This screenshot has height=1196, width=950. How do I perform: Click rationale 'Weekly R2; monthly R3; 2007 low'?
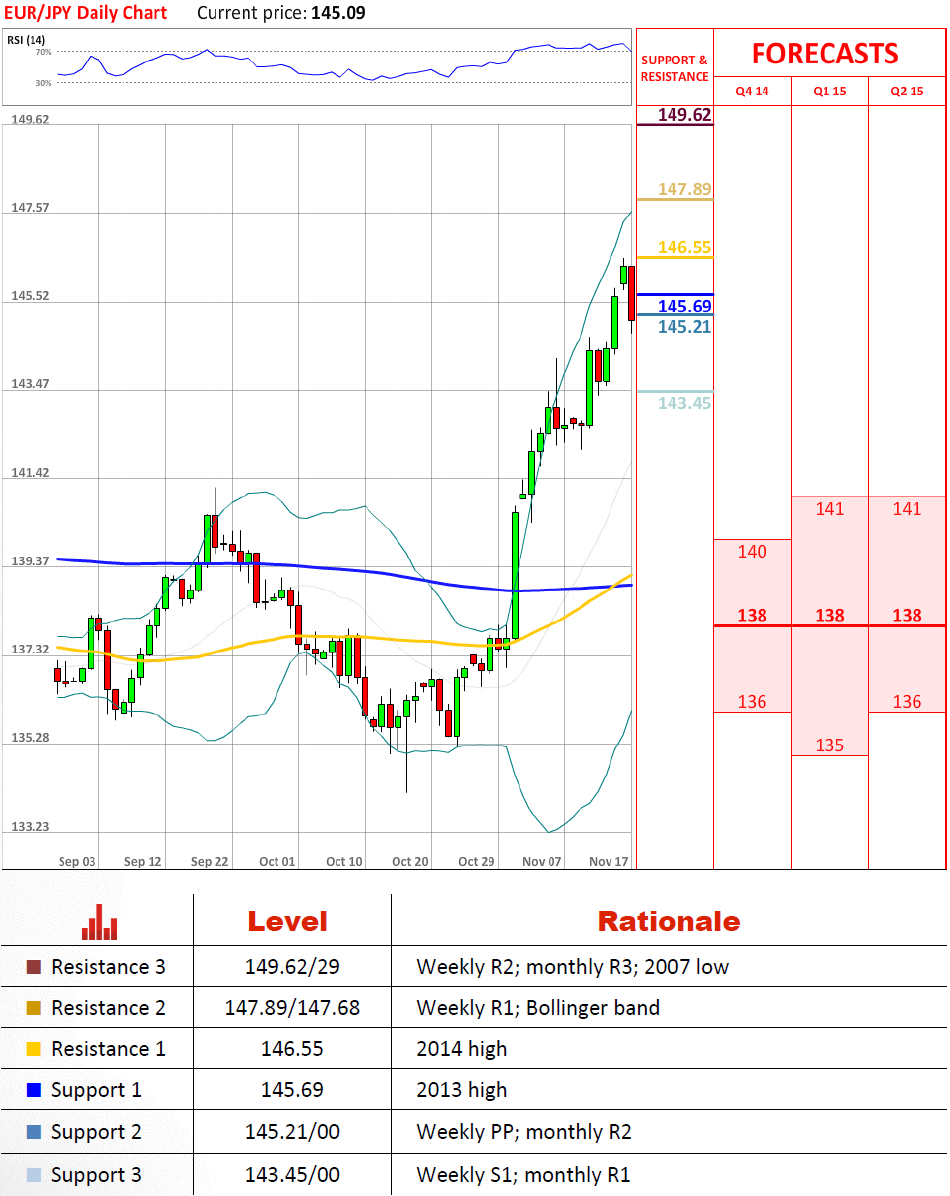pyautogui.click(x=572, y=967)
